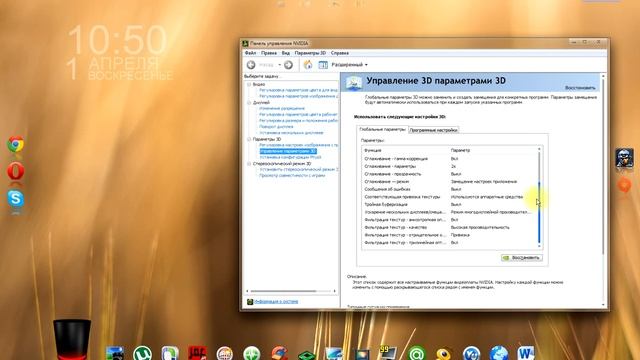
Task: Open the Расширенный view dropdown
Action: pos(349,64)
